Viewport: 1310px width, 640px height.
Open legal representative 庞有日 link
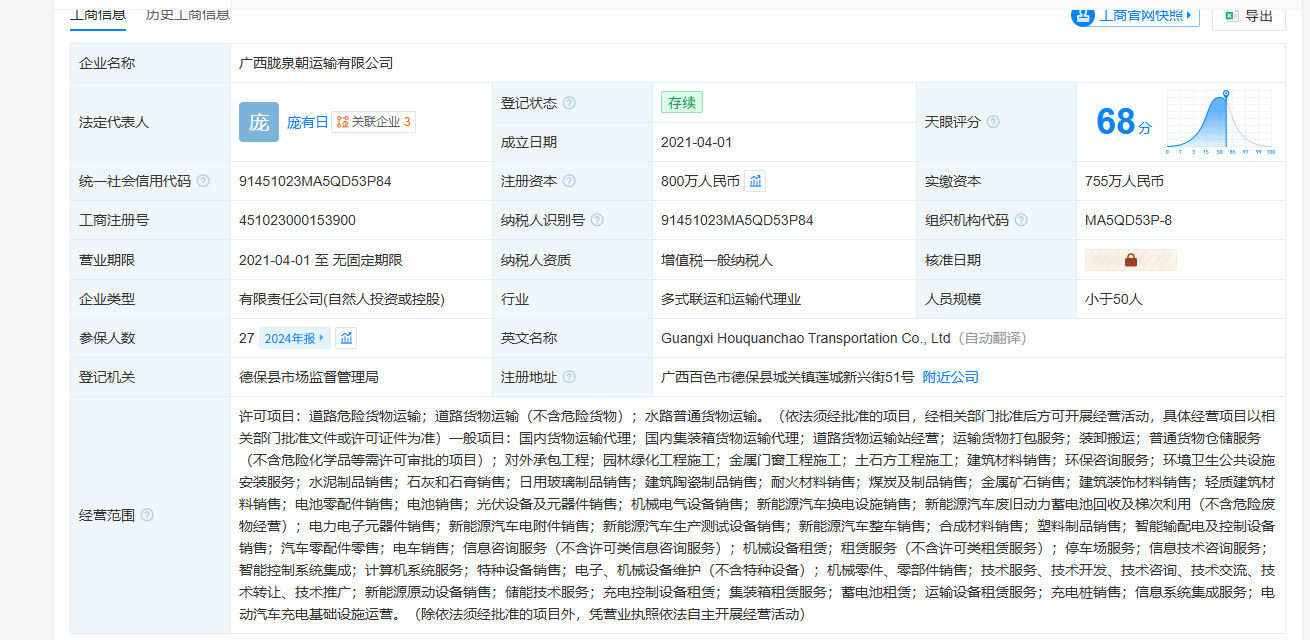(x=307, y=122)
